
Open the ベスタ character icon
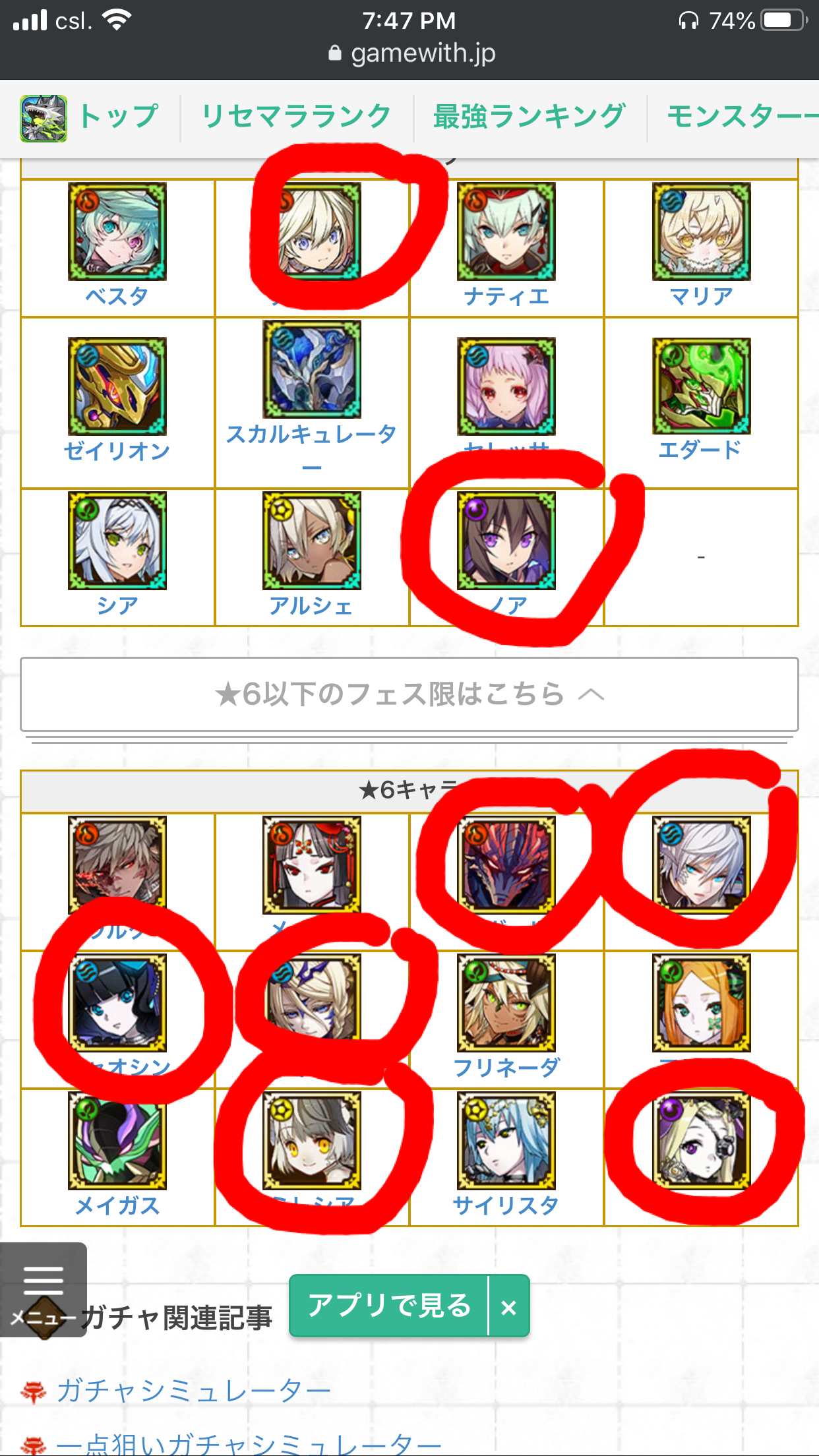coord(117,231)
